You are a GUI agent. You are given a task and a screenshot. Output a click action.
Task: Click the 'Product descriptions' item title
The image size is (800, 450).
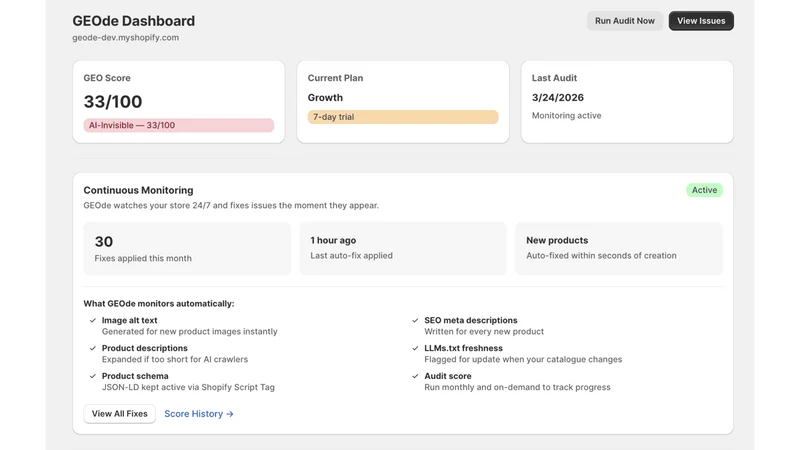(145, 348)
